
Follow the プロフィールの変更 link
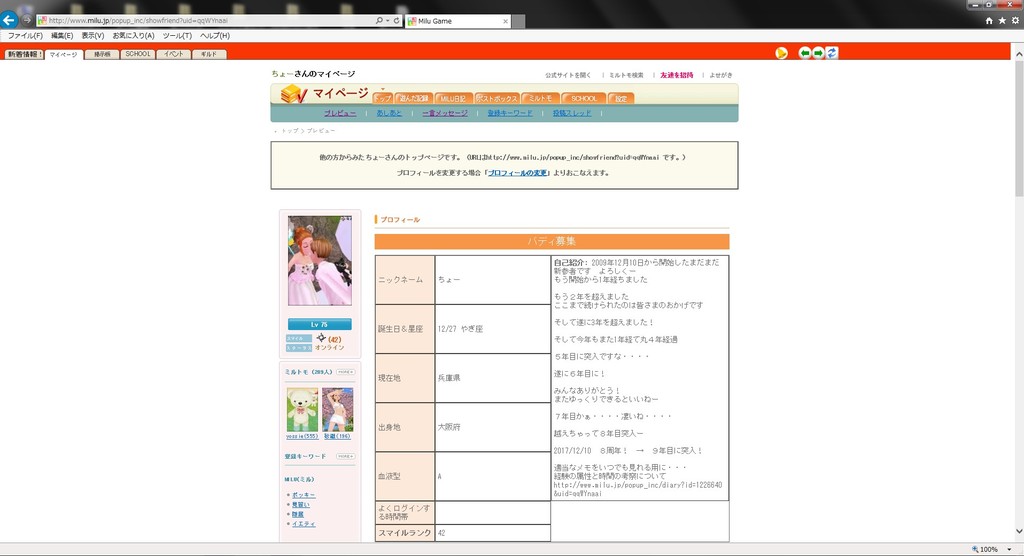pos(518,173)
